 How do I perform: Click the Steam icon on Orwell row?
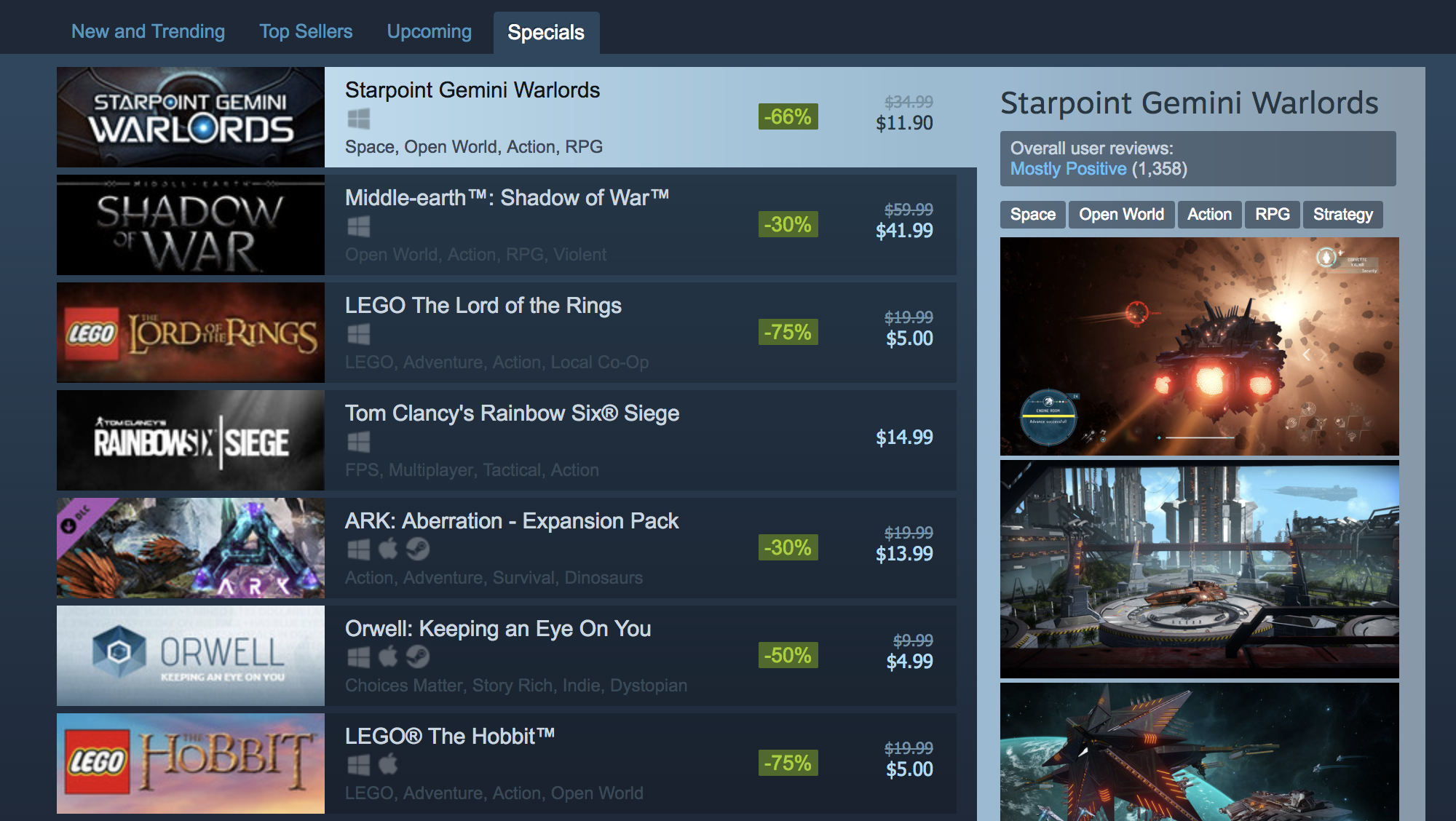(x=418, y=657)
